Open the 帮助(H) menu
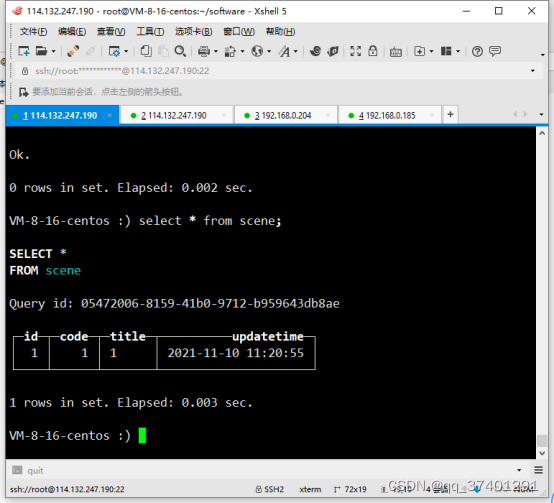The height and width of the screenshot is (503, 554). click(280, 31)
